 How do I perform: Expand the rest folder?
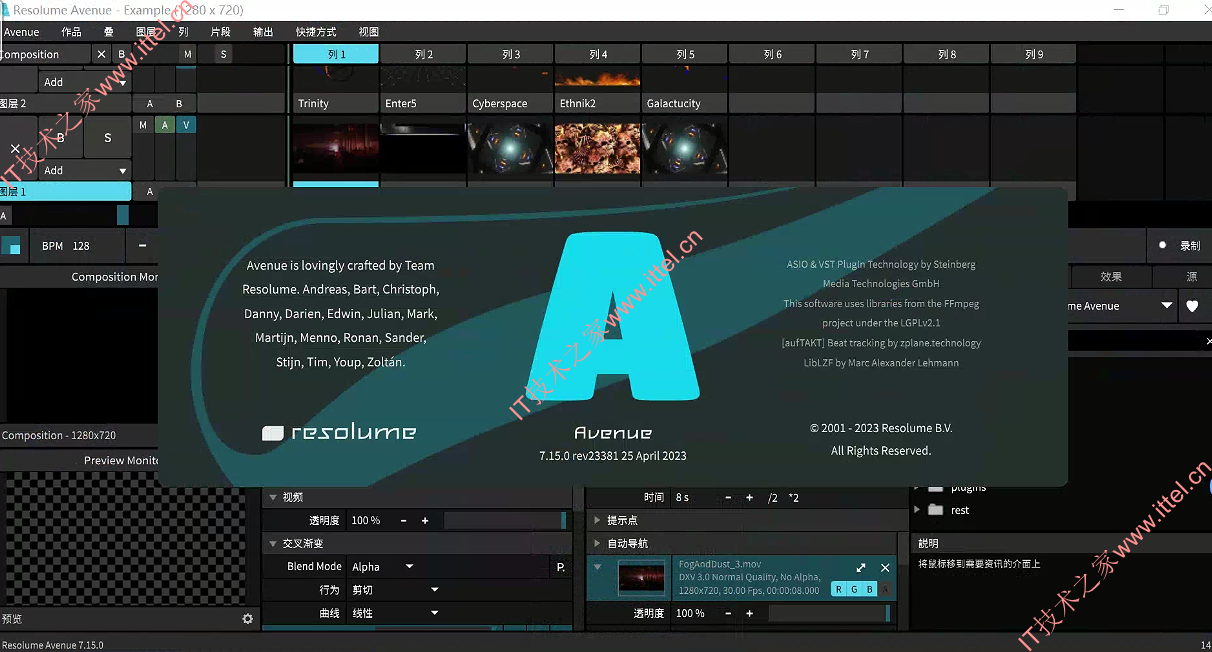point(919,510)
